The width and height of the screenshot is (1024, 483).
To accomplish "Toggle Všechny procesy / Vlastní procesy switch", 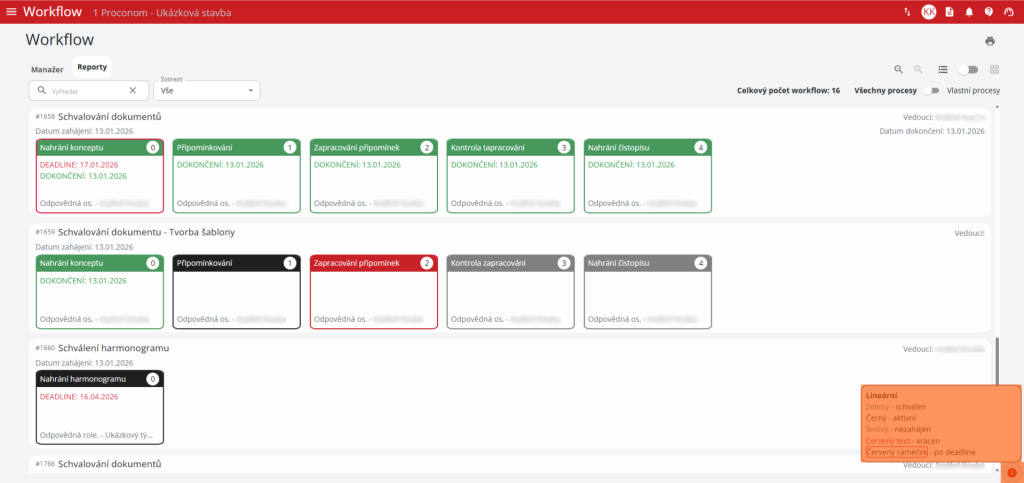I will pyautogui.click(x=932, y=90).
